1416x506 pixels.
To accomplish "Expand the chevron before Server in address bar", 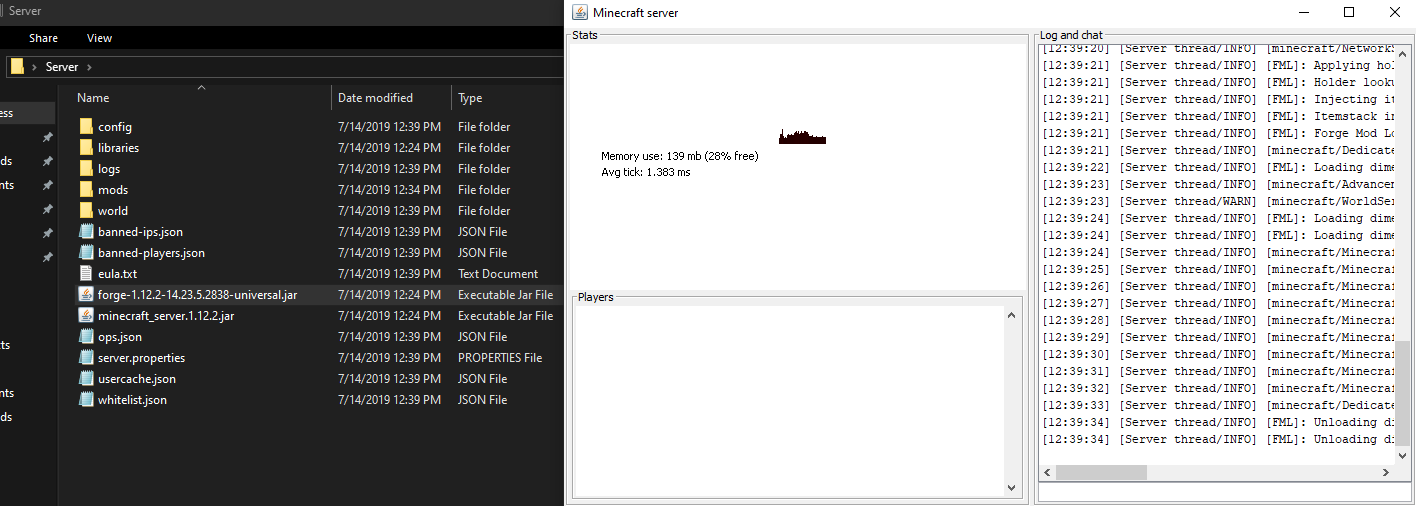I will (x=35, y=67).
